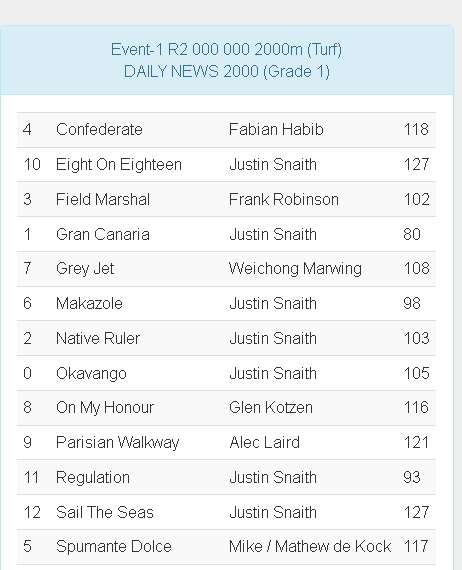Viewport: 462px width, 570px height.
Task: Select the Confederate horse row
Action: [x=226, y=130]
